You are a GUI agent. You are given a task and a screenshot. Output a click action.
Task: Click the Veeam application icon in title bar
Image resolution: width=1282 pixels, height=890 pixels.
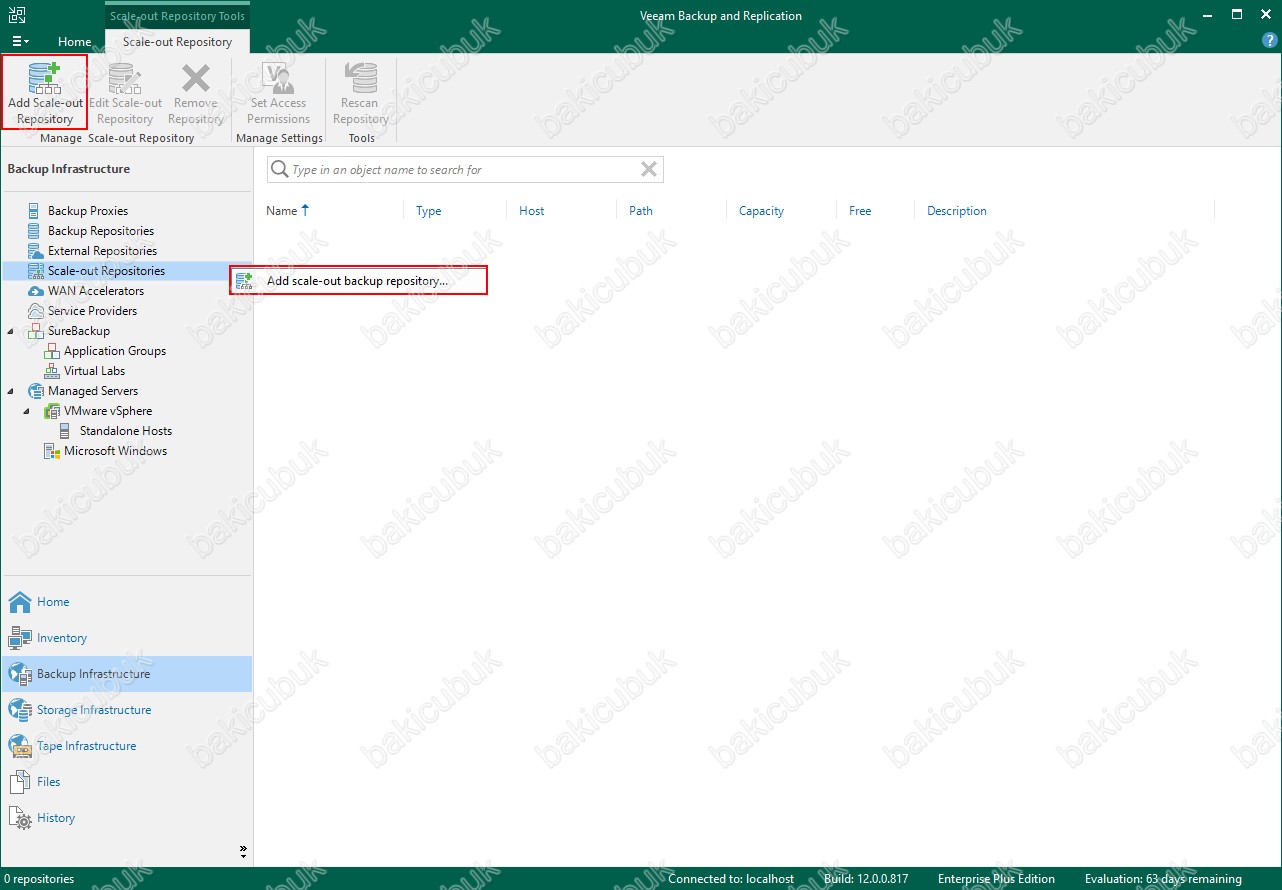pos(17,15)
